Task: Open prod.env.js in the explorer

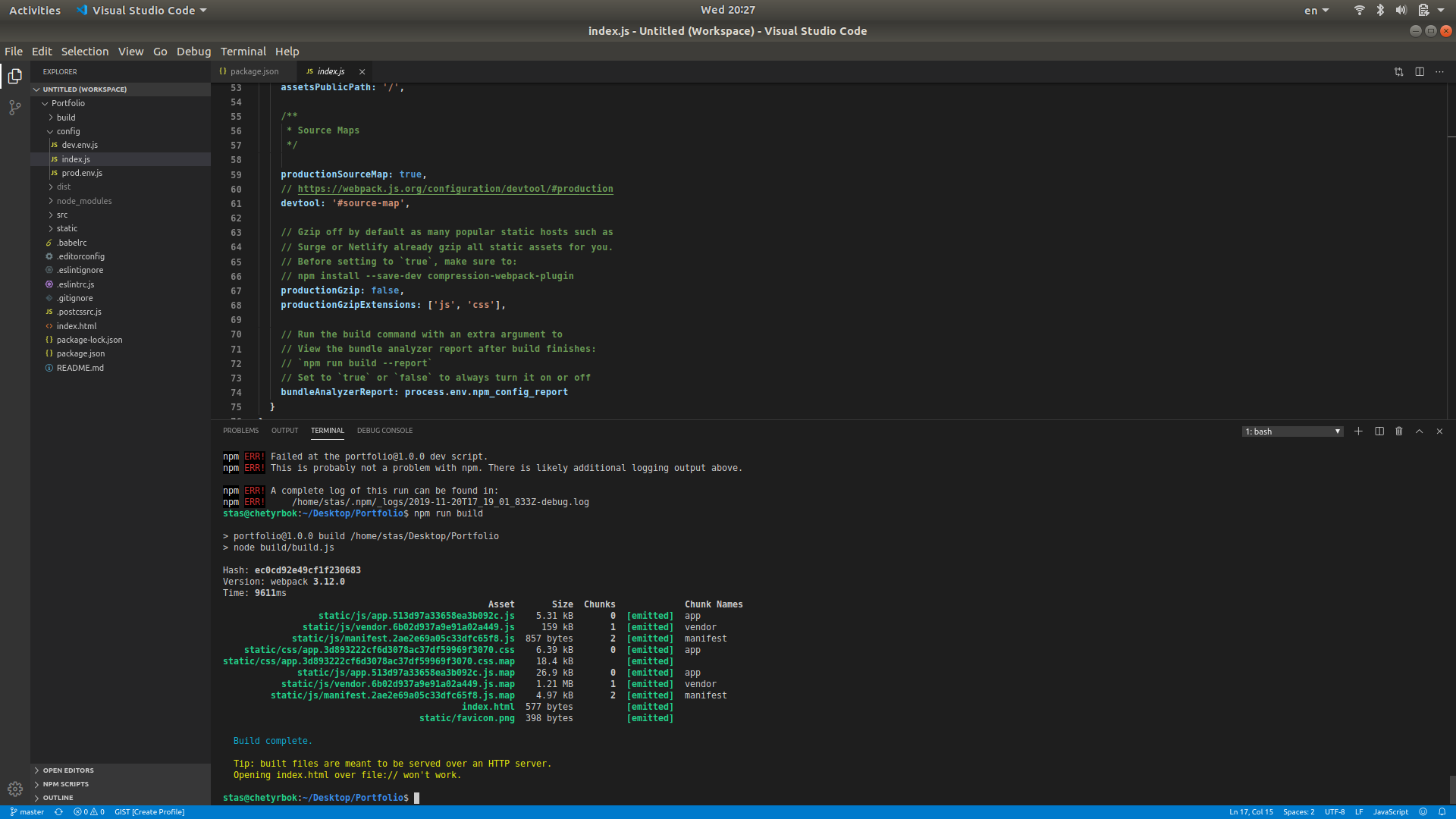Action: [121, 173]
